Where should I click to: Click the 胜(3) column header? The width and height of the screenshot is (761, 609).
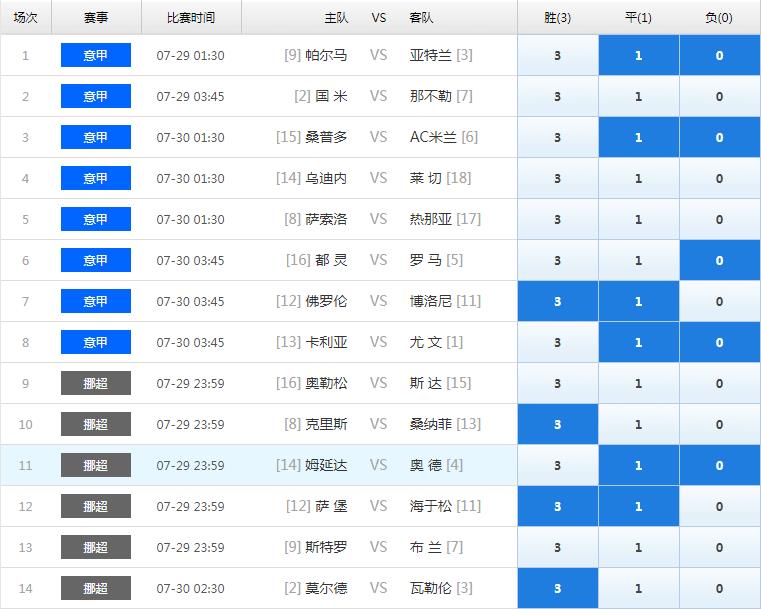557,17
